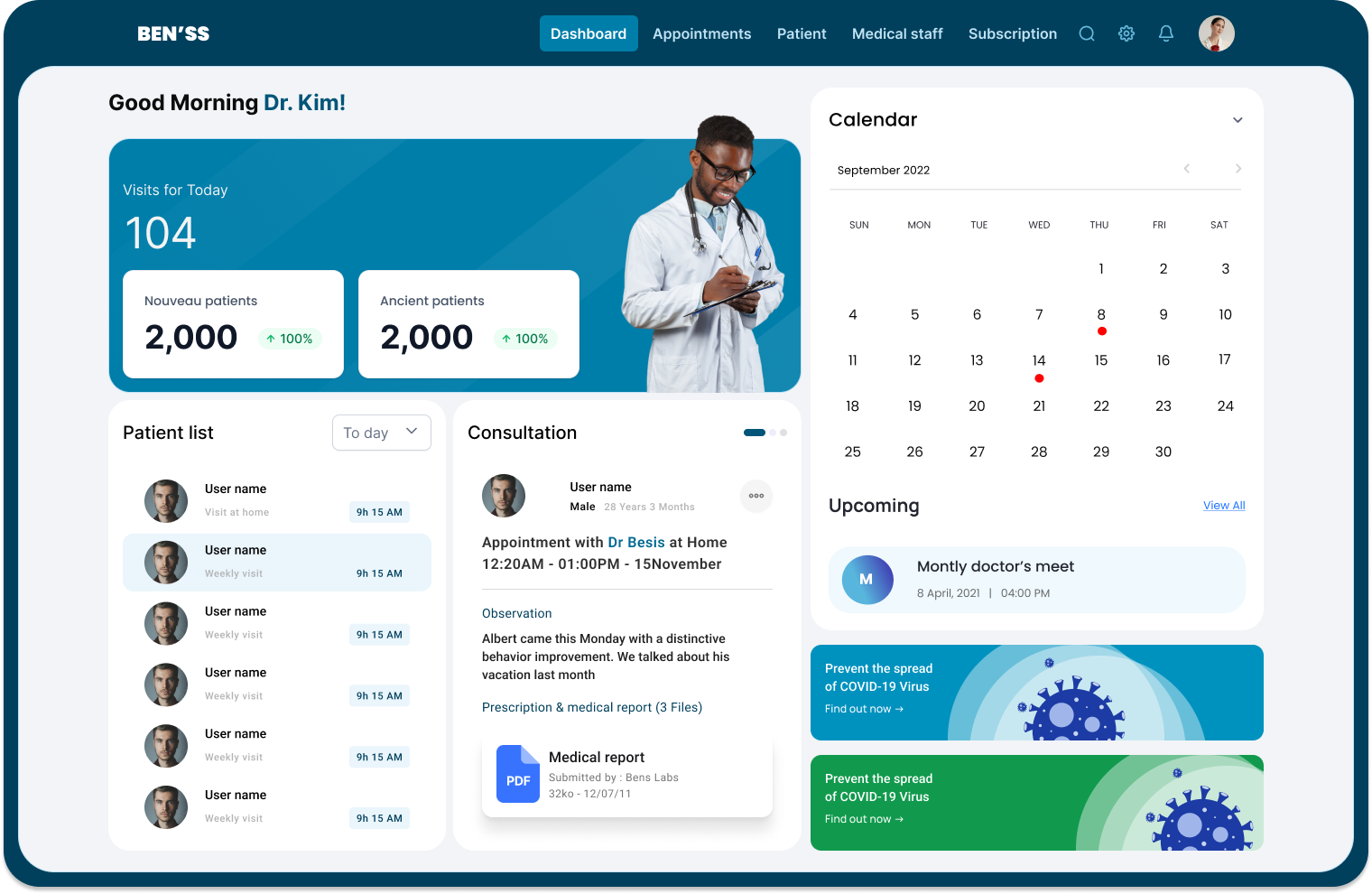Go to next month in calendar

click(x=1238, y=169)
